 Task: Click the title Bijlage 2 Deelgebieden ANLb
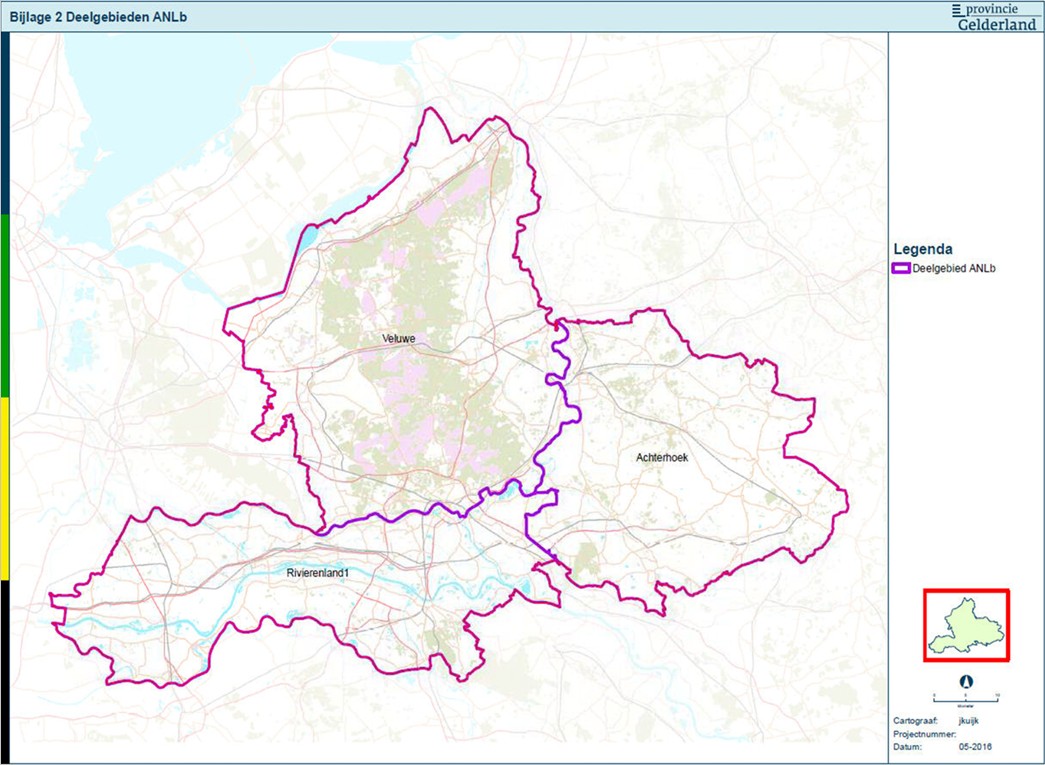click(97, 17)
